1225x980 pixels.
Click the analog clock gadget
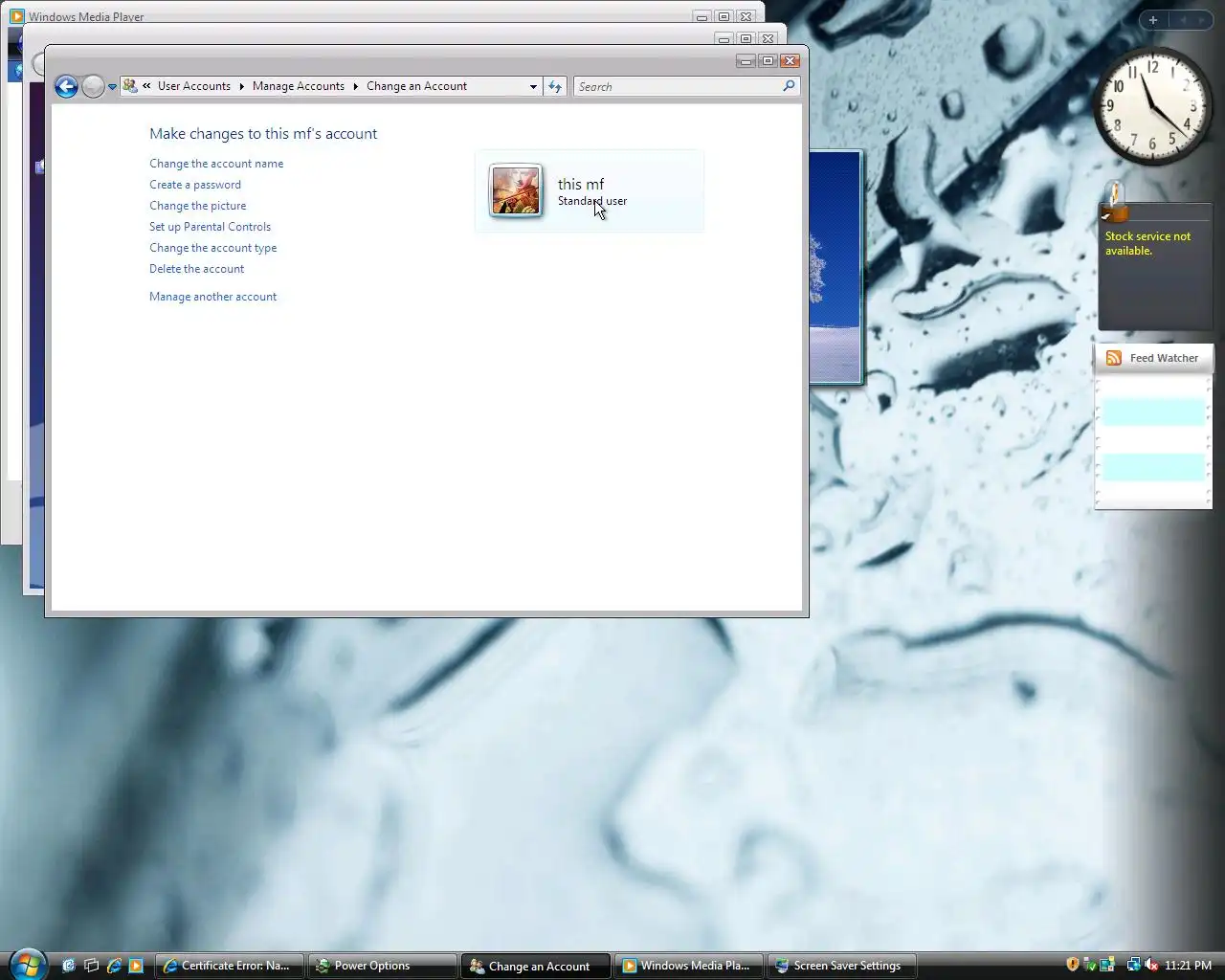point(1153,105)
